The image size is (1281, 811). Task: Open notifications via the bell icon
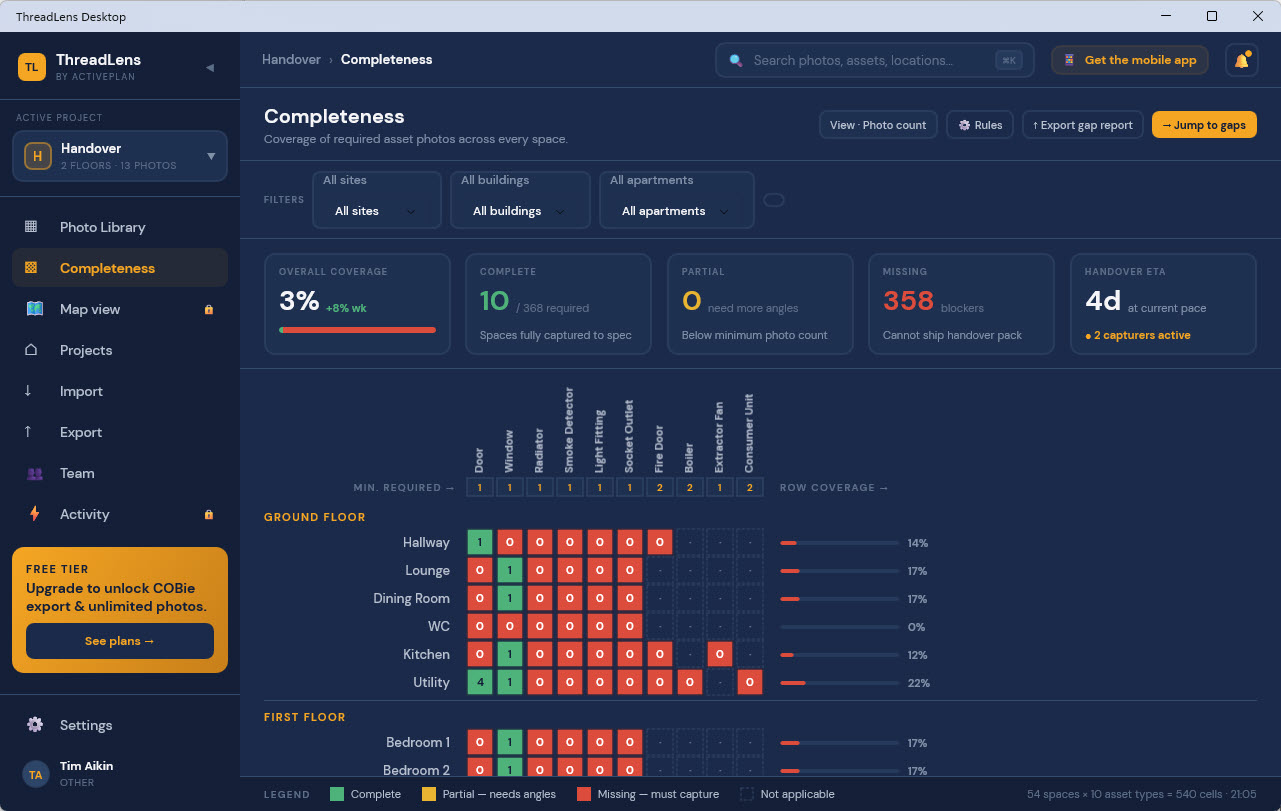pos(1241,60)
